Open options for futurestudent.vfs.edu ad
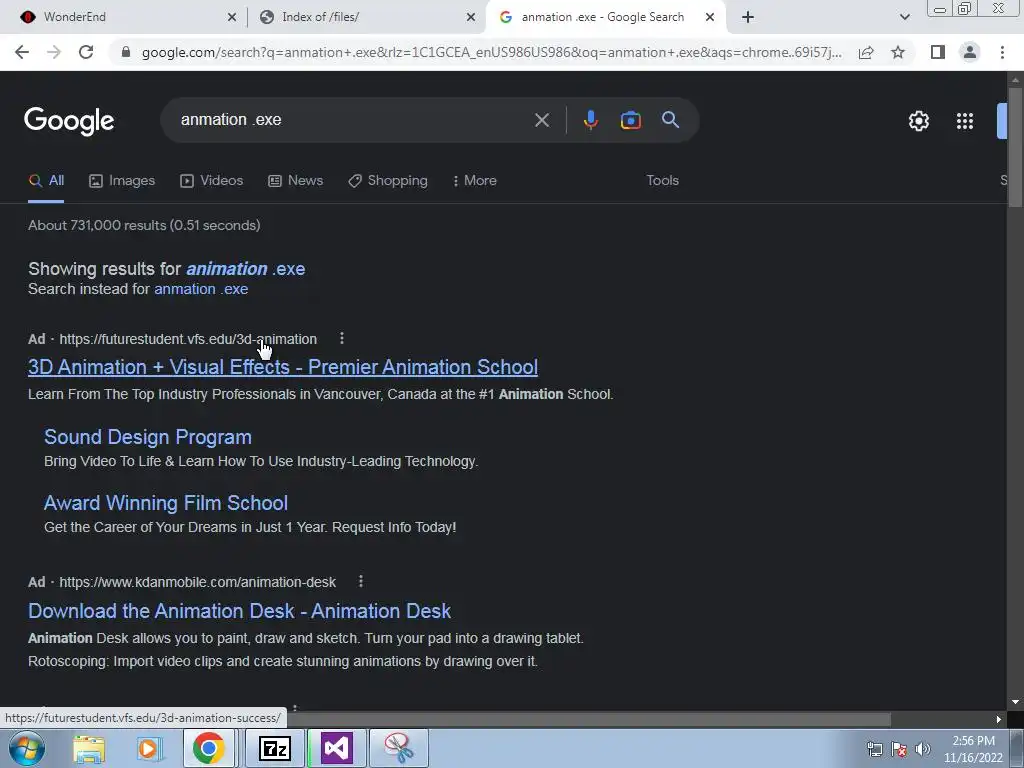1024x768 pixels. pyautogui.click(x=342, y=338)
